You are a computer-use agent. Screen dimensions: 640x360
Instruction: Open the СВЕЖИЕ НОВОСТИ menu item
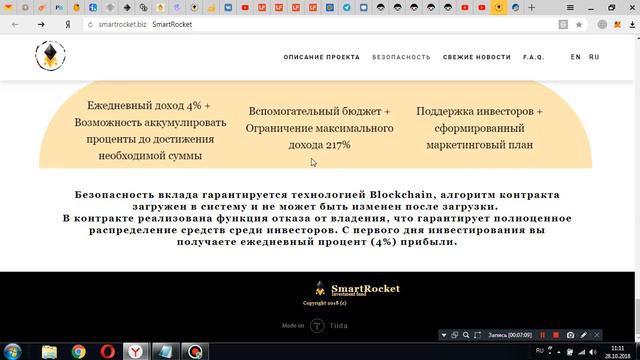tap(477, 57)
